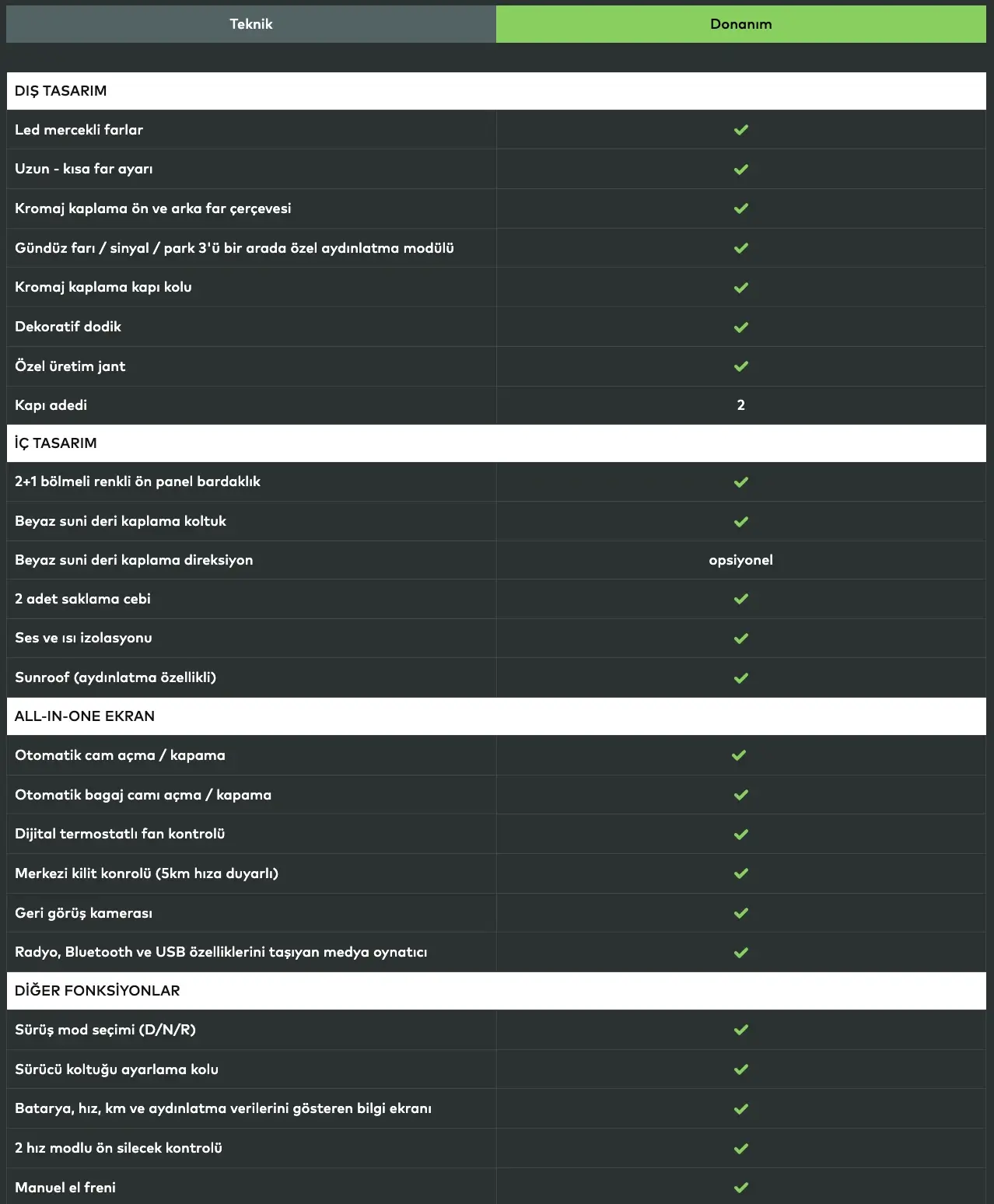Click the checkmark for Led mercekli farlar
The image size is (994, 1204).
coord(741,130)
